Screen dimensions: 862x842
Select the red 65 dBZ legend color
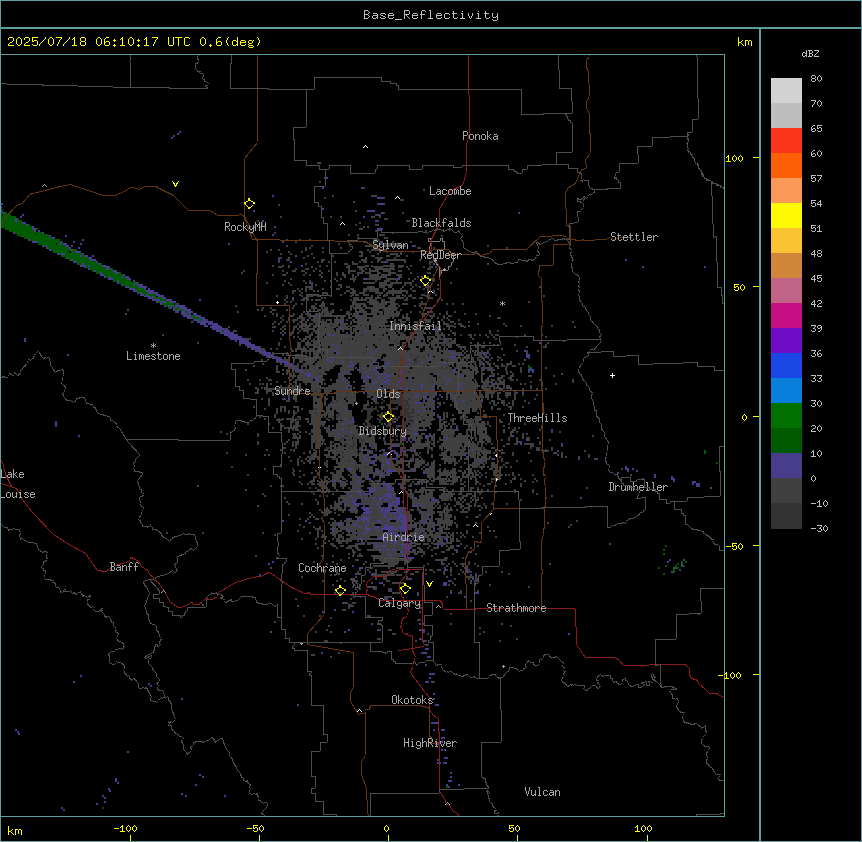pyautogui.click(x=786, y=140)
